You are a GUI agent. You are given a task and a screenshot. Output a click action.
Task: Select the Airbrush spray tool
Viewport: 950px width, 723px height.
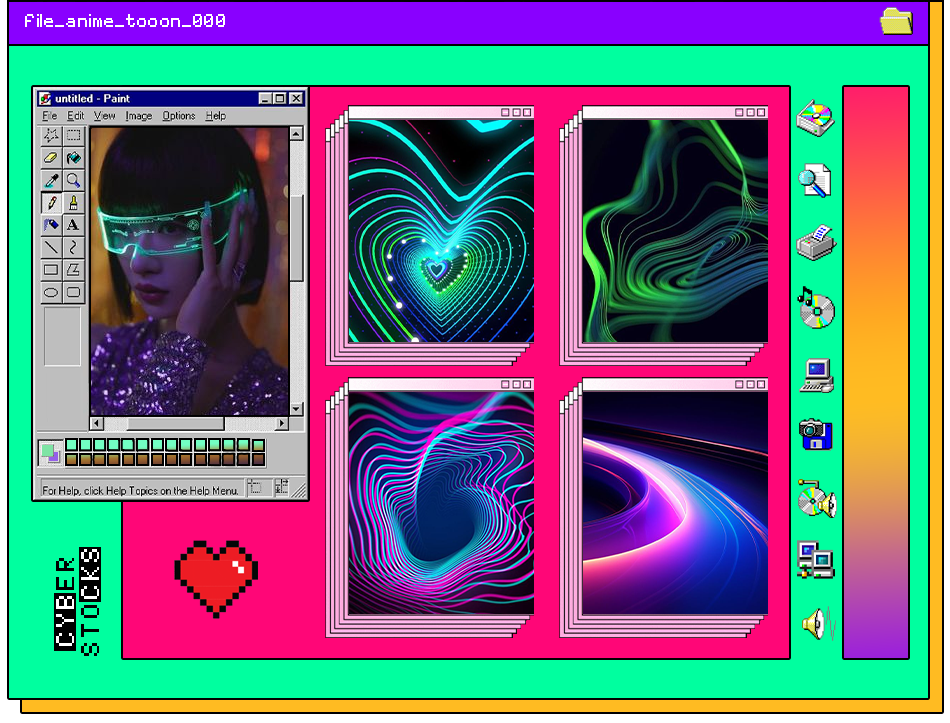click(x=51, y=225)
